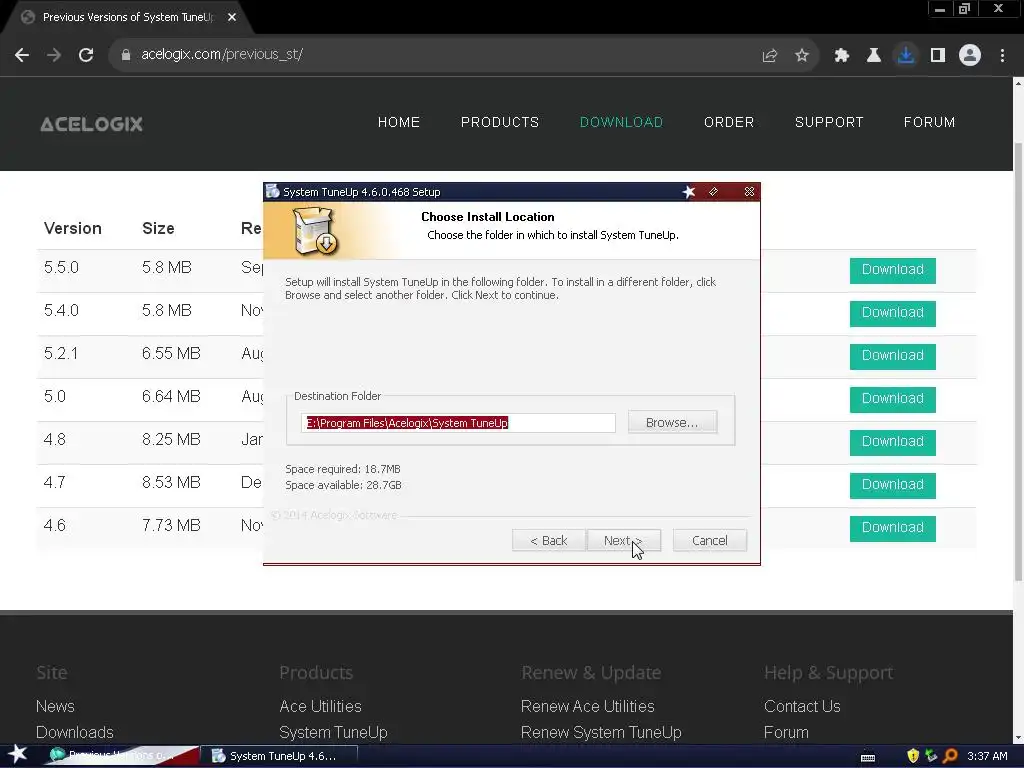Click the Space required: 18.7MB text

[x=343, y=469]
